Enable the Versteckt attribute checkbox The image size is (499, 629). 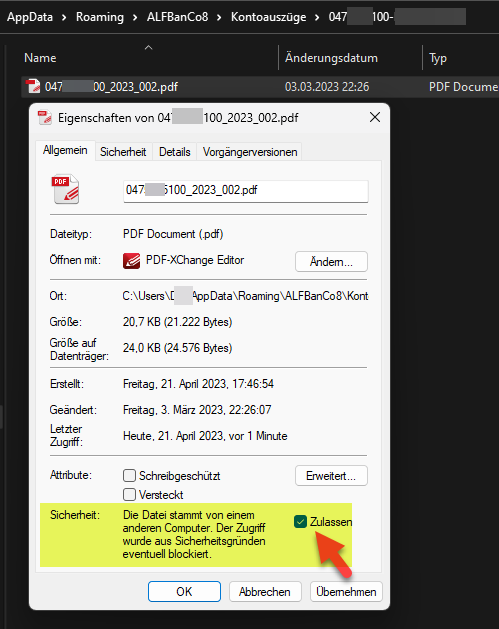pos(129,494)
